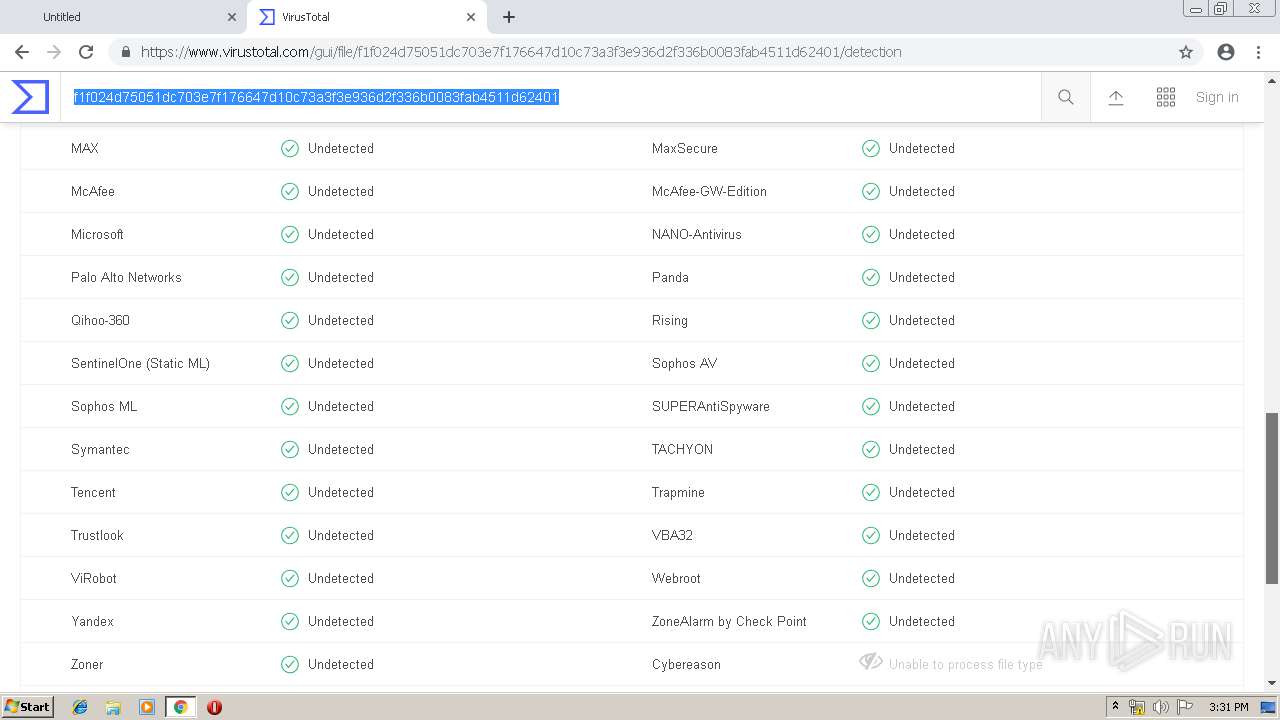Image resolution: width=1280 pixels, height=720 pixels.
Task: Click the Chrome taskbar button
Action: pyautogui.click(x=181, y=707)
